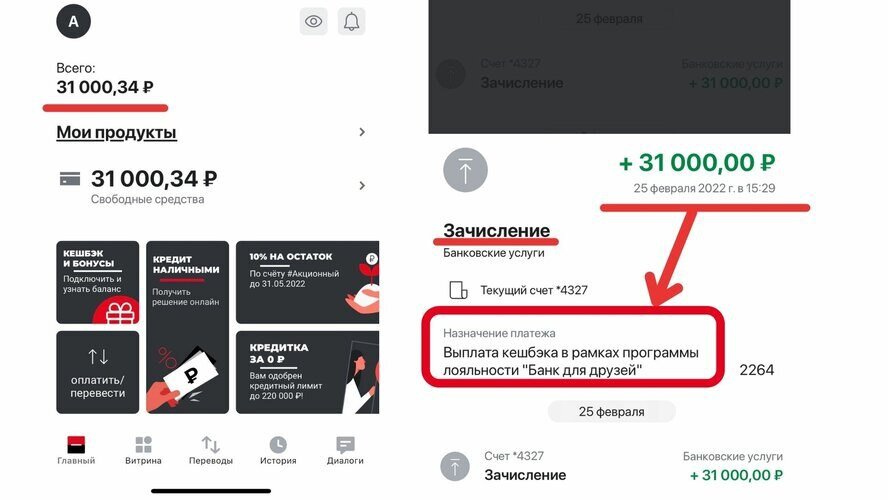
Task: Select the Текущий счет *4327 account row
Action: [x=518, y=290]
